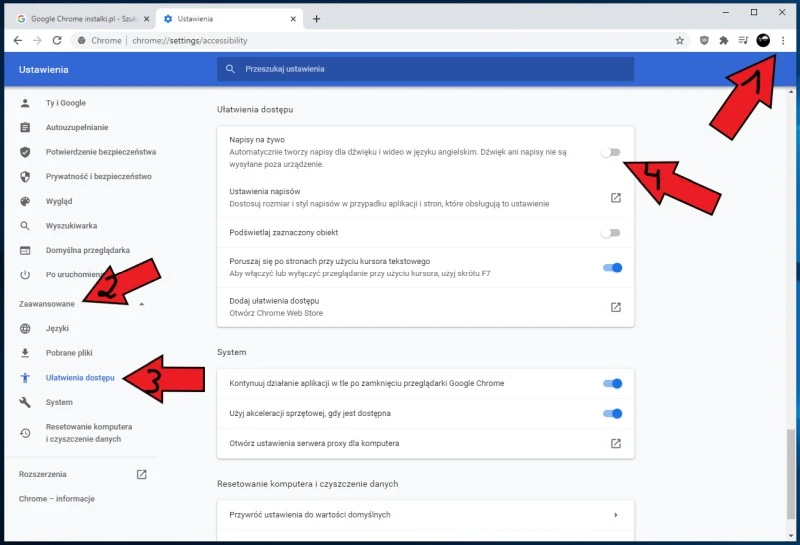Select Ułatwienia dostępu in sidebar

point(80,377)
